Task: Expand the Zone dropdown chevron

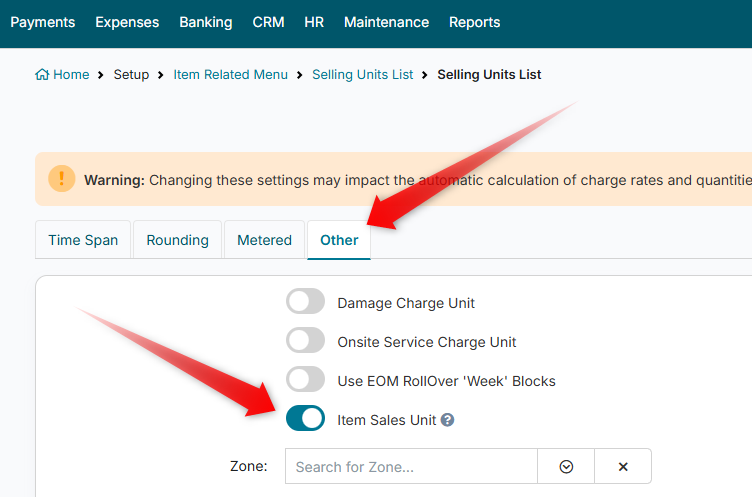Action: 566,467
